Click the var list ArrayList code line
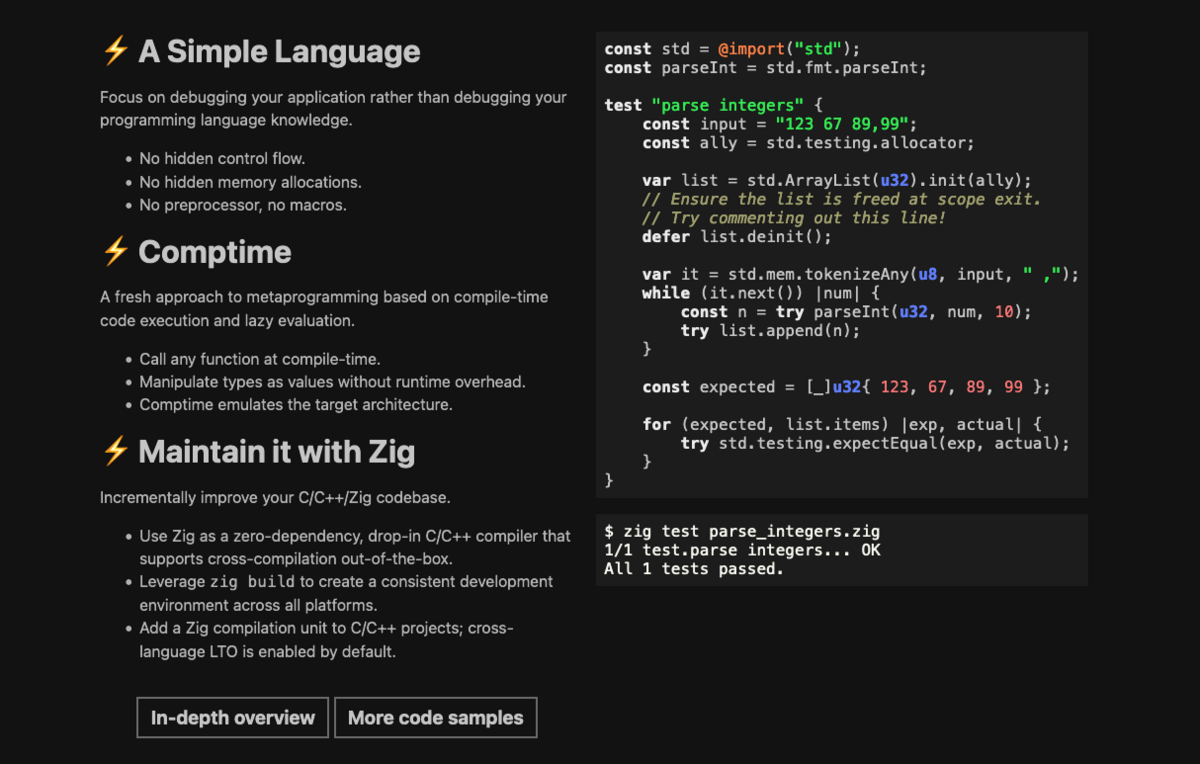 pyautogui.click(x=837, y=180)
